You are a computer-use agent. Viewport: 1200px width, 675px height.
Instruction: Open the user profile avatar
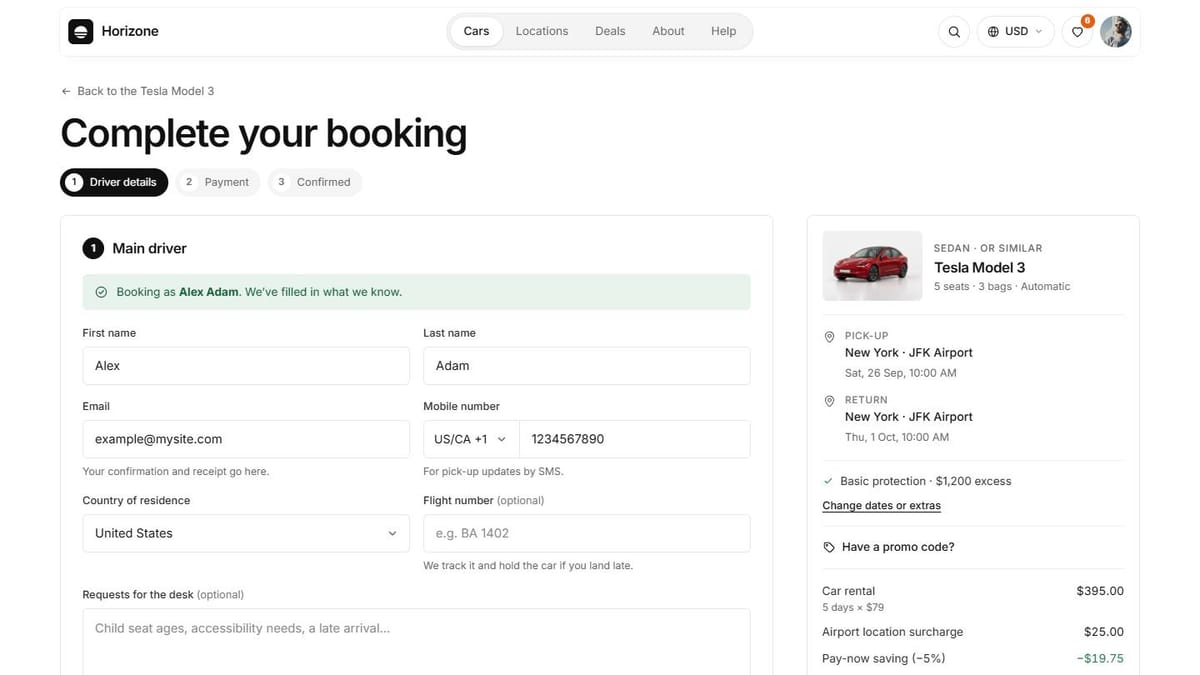coord(1116,32)
